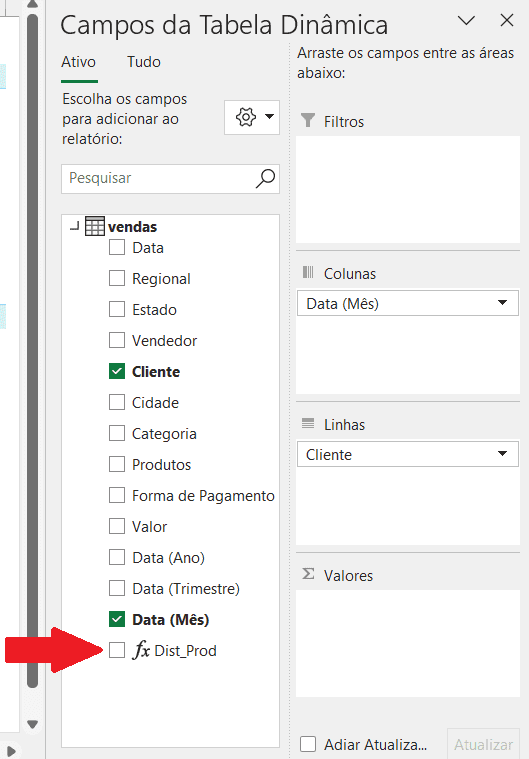The image size is (529, 759).
Task: Click the Filtros funnel icon
Action: (308, 121)
